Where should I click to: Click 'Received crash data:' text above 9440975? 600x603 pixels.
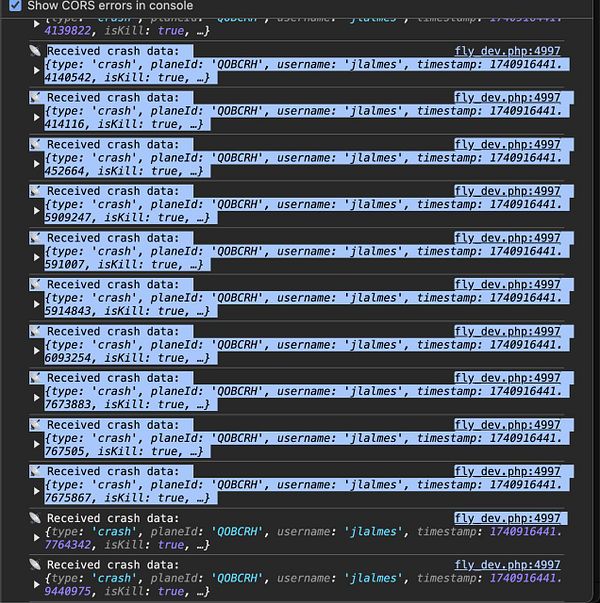tap(113, 565)
